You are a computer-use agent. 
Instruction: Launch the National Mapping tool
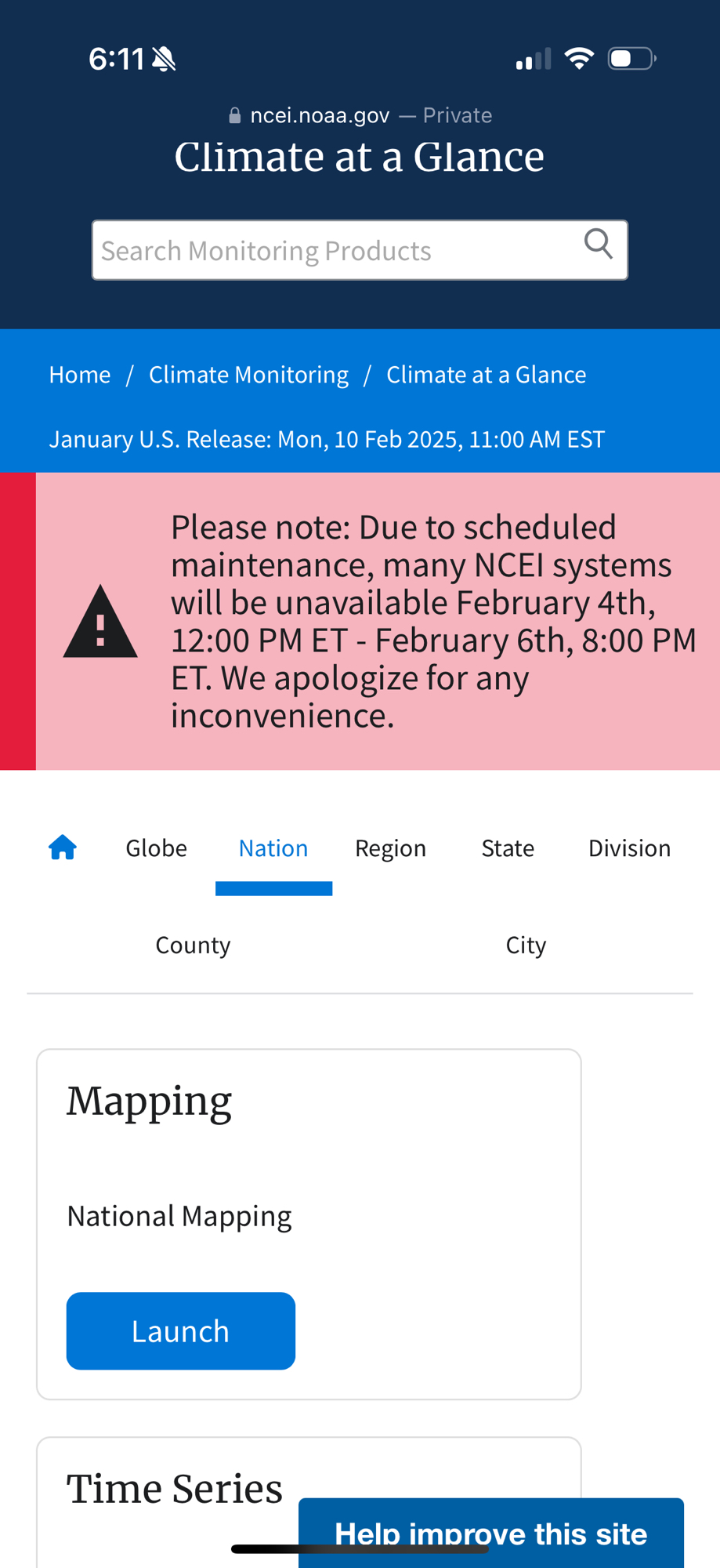[x=181, y=1330]
